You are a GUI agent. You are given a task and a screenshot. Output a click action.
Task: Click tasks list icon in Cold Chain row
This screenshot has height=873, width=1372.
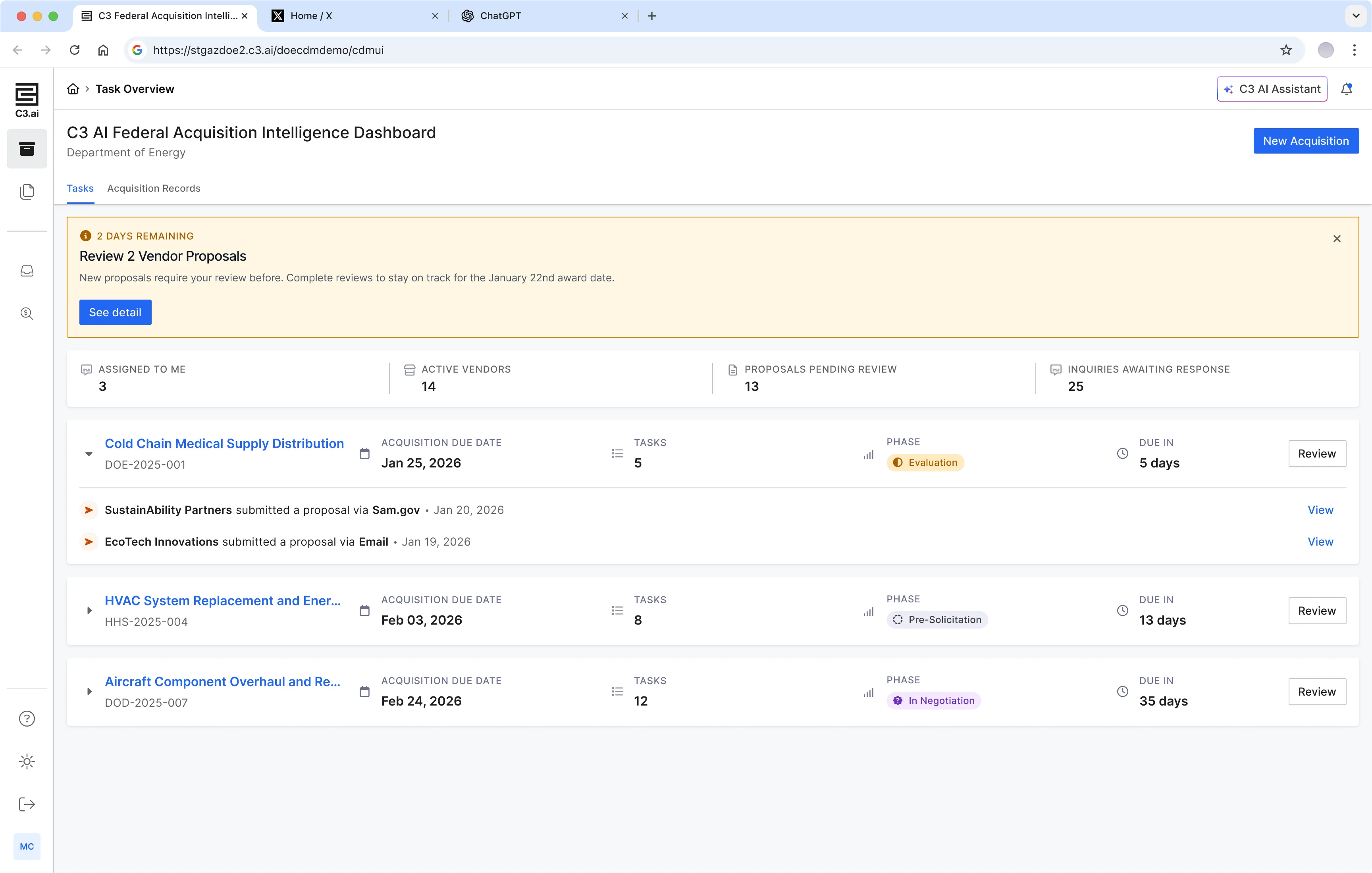click(617, 453)
